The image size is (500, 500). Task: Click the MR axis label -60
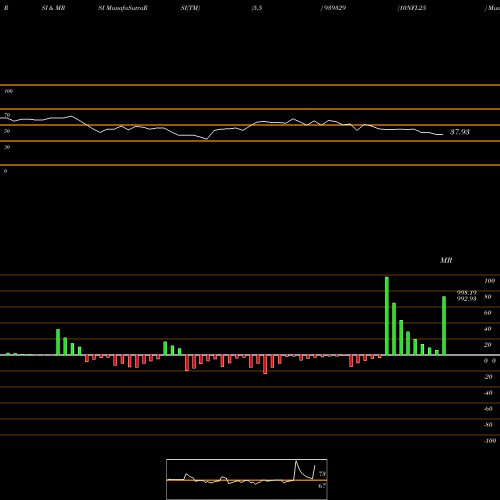[488, 409]
